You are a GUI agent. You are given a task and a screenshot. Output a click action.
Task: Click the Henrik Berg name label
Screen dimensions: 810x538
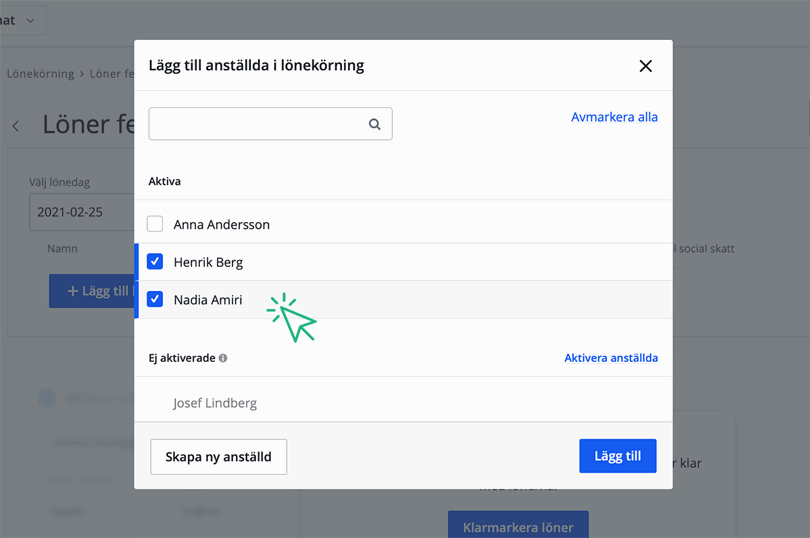click(x=208, y=262)
